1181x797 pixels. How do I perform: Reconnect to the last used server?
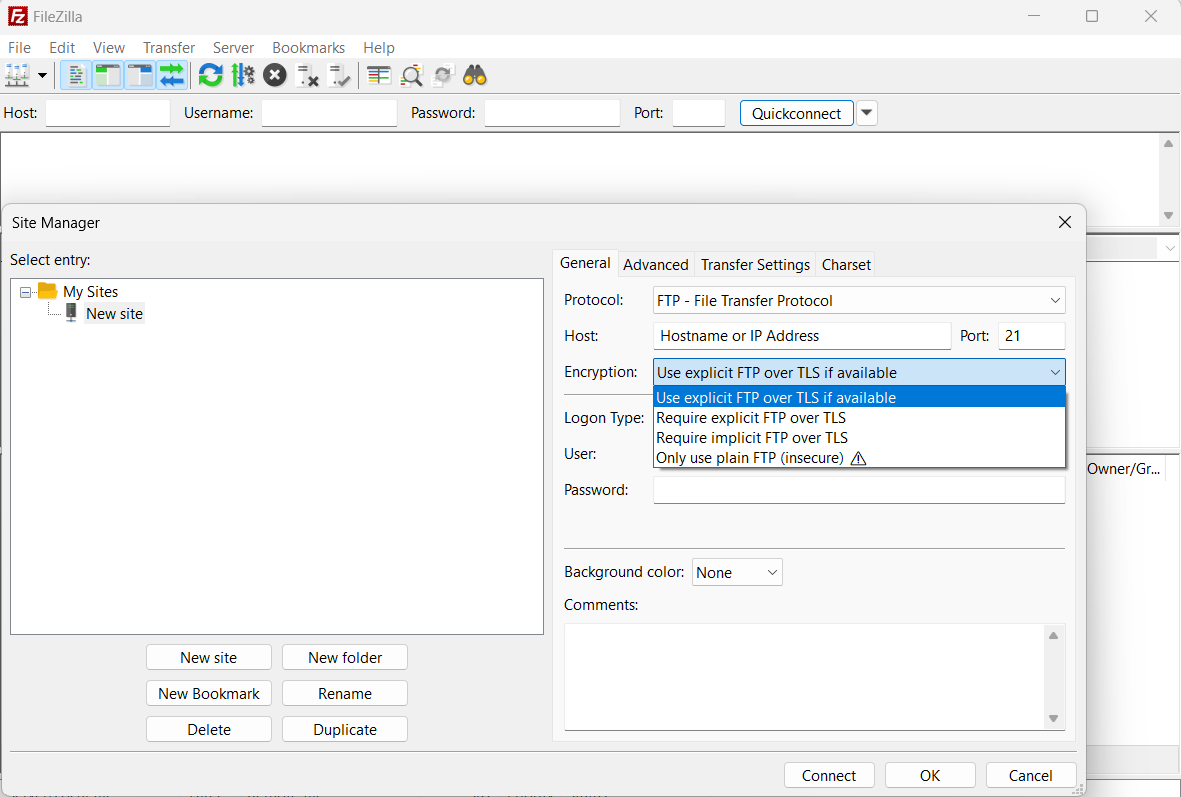point(339,75)
